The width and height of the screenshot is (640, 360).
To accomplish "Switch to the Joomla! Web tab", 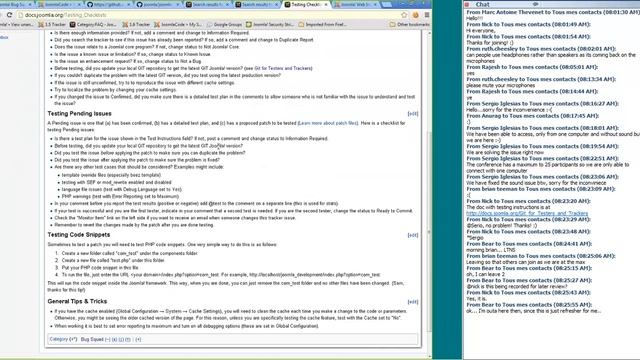I will point(355,4).
